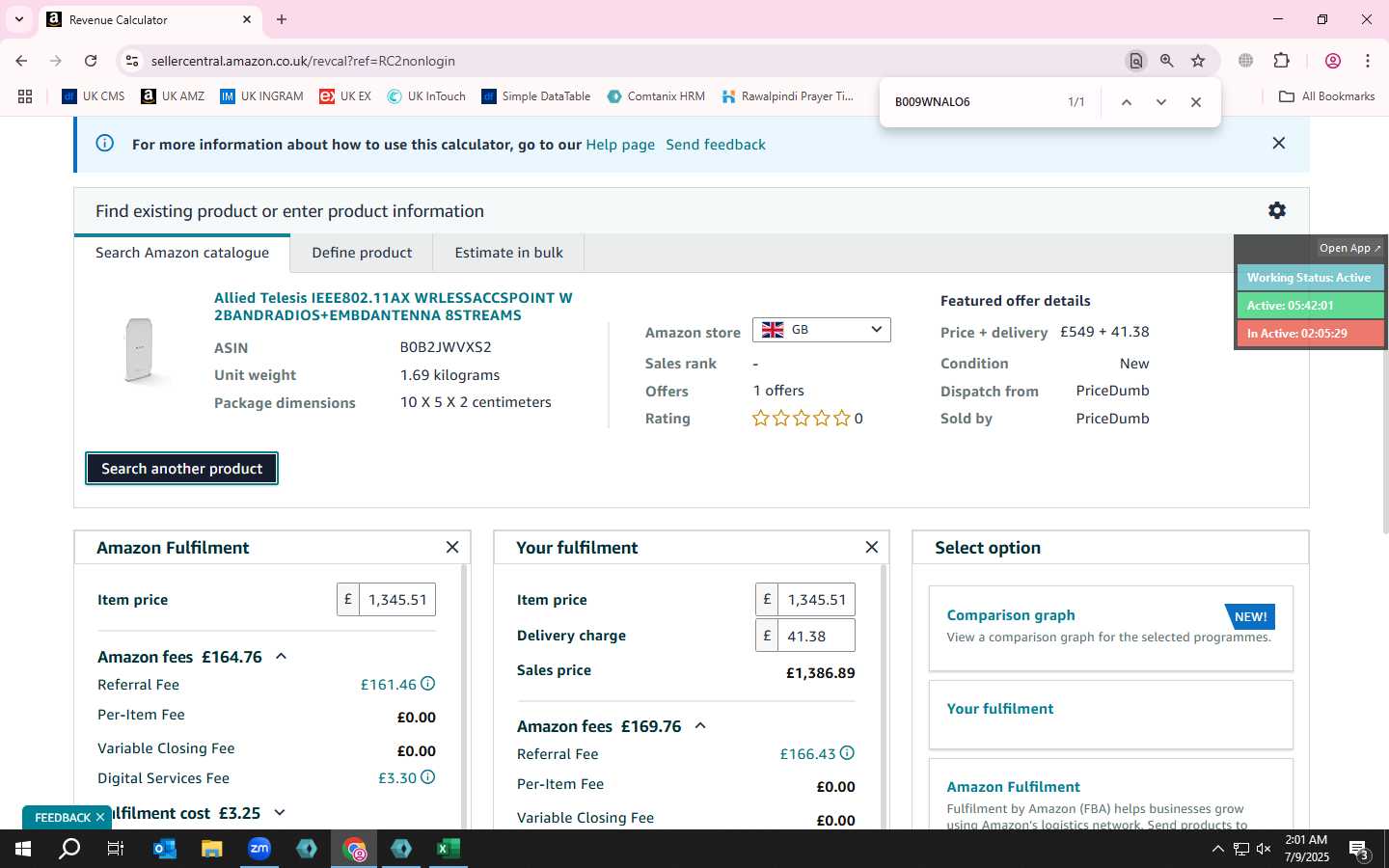
Task: Open the browser zoom magnifier icon
Action: (x=1167, y=61)
